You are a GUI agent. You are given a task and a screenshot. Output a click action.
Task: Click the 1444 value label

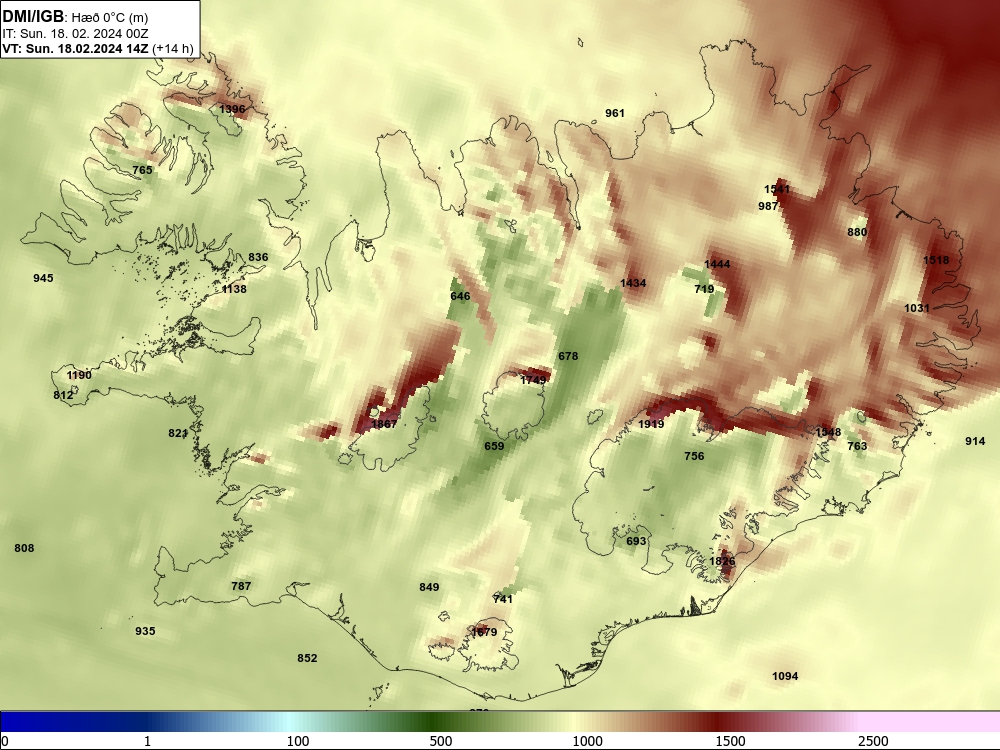pyautogui.click(x=717, y=264)
